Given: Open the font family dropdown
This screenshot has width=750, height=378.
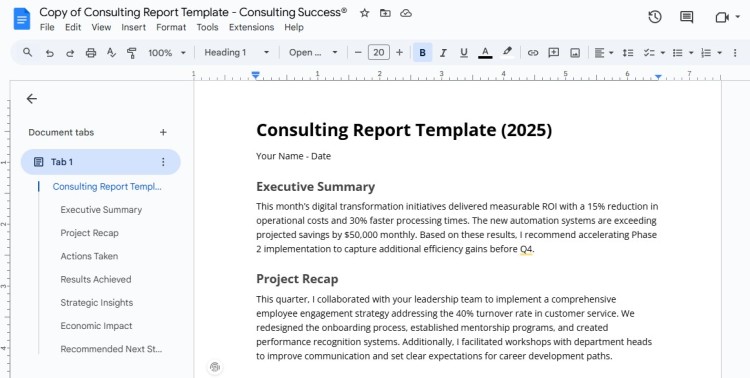Looking at the screenshot, I should (x=313, y=53).
